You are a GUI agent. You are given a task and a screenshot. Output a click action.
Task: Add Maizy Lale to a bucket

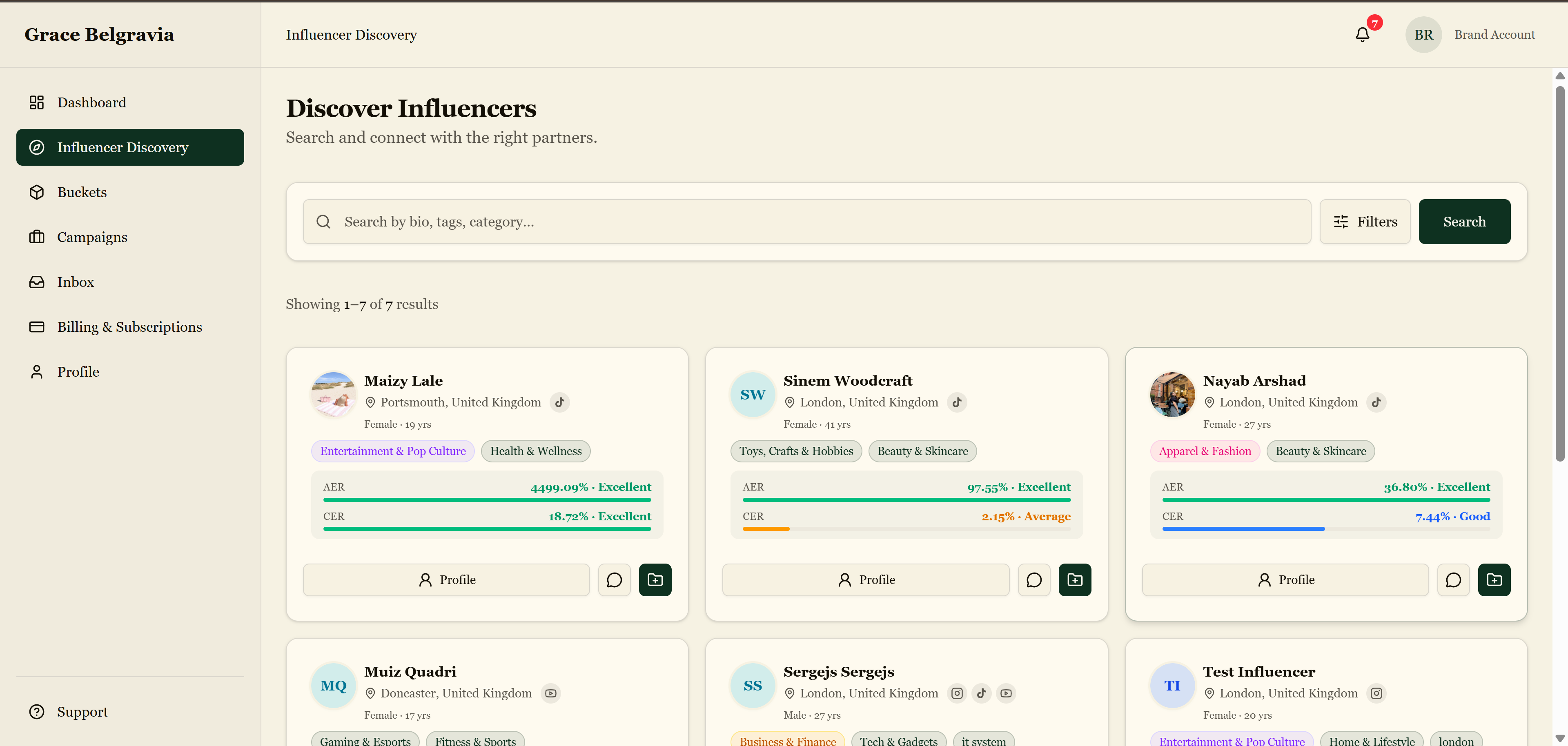pyautogui.click(x=655, y=580)
